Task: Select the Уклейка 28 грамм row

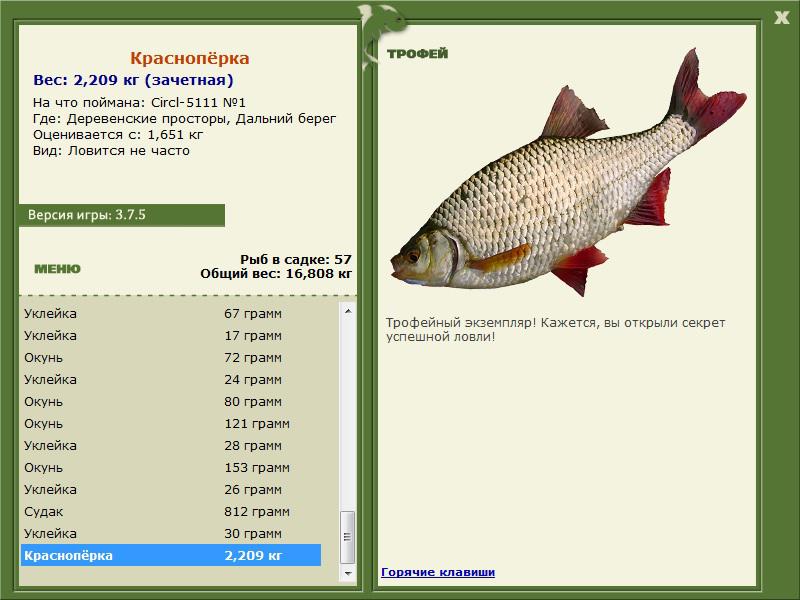Action: point(171,445)
